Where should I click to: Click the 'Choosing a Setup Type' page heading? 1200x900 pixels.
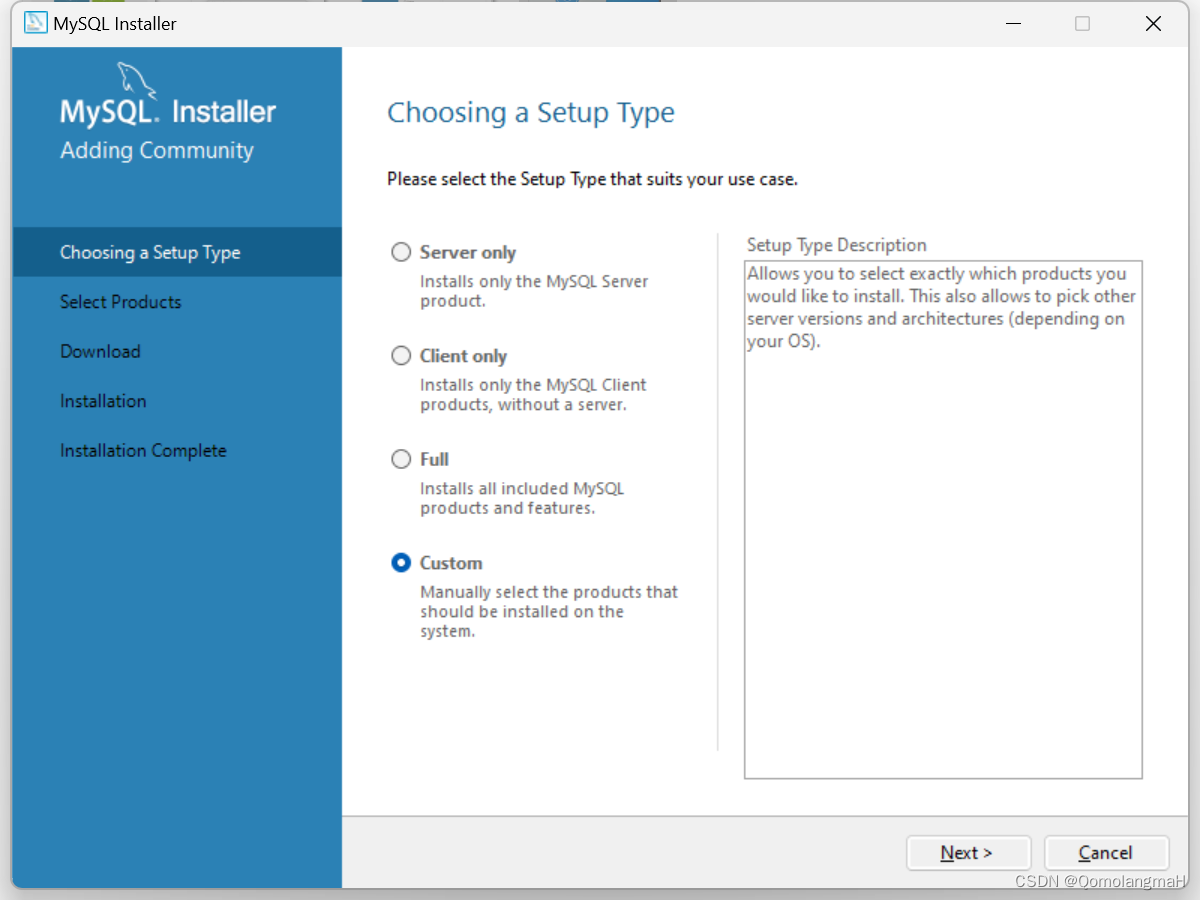pyautogui.click(x=531, y=113)
